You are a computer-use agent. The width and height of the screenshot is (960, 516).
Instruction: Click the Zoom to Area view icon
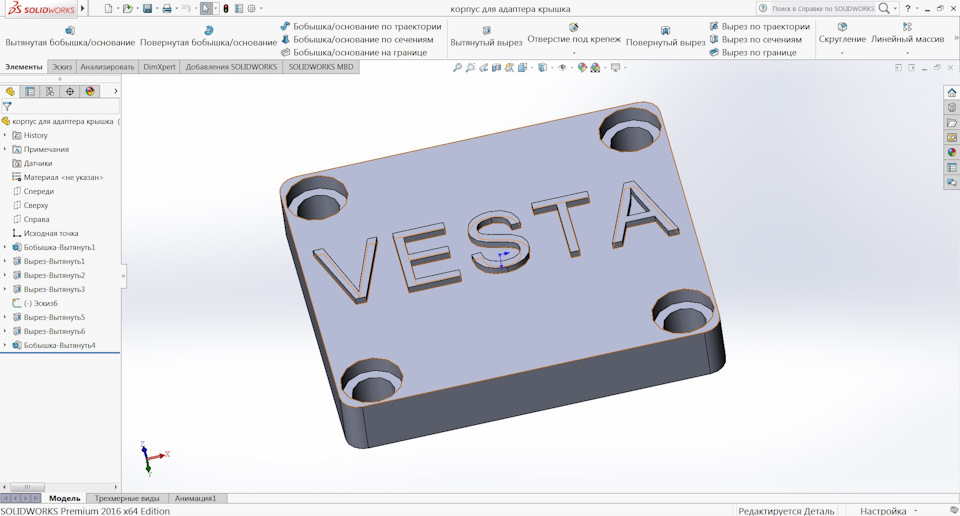(470, 67)
